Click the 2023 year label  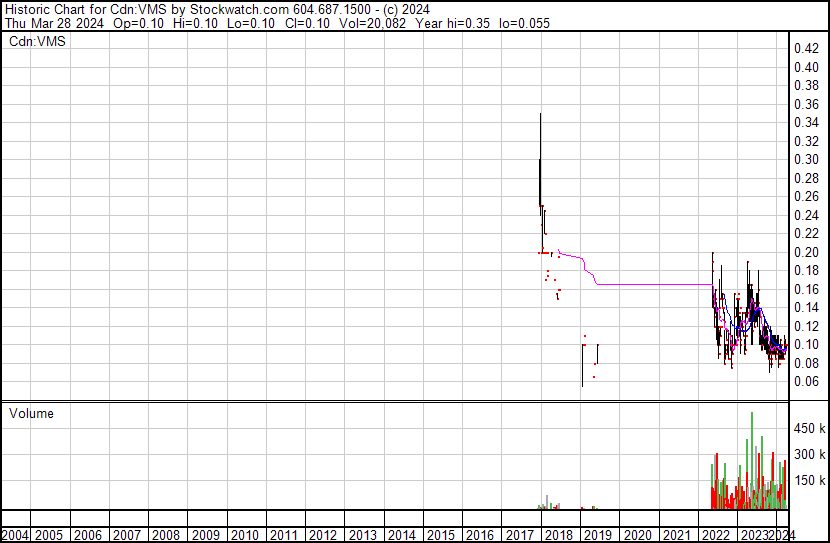tap(755, 535)
